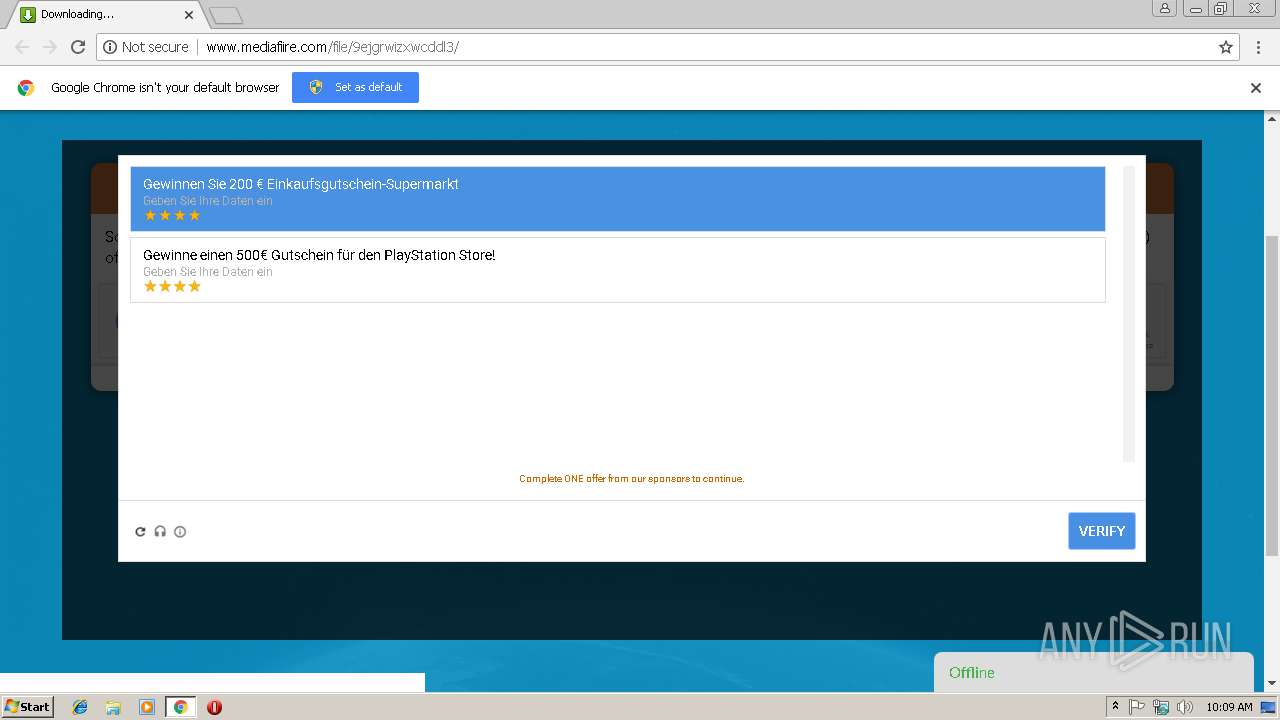Click the Offline chat widget
This screenshot has width=1280, height=720.
(x=1093, y=672)
